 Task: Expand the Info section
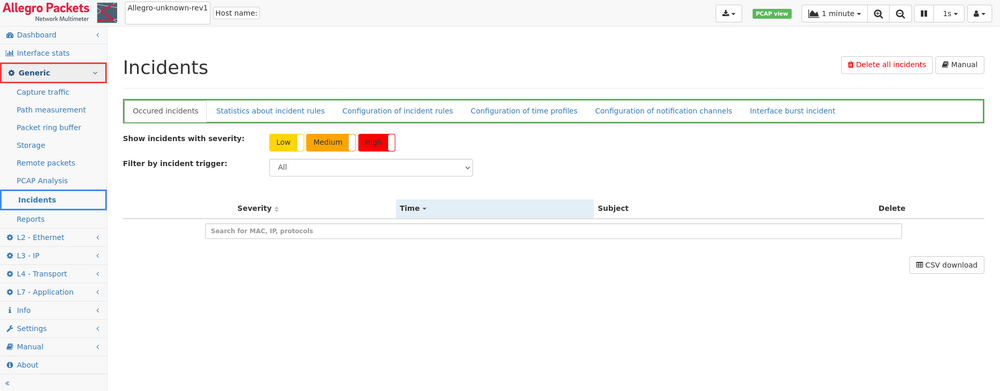53,310
